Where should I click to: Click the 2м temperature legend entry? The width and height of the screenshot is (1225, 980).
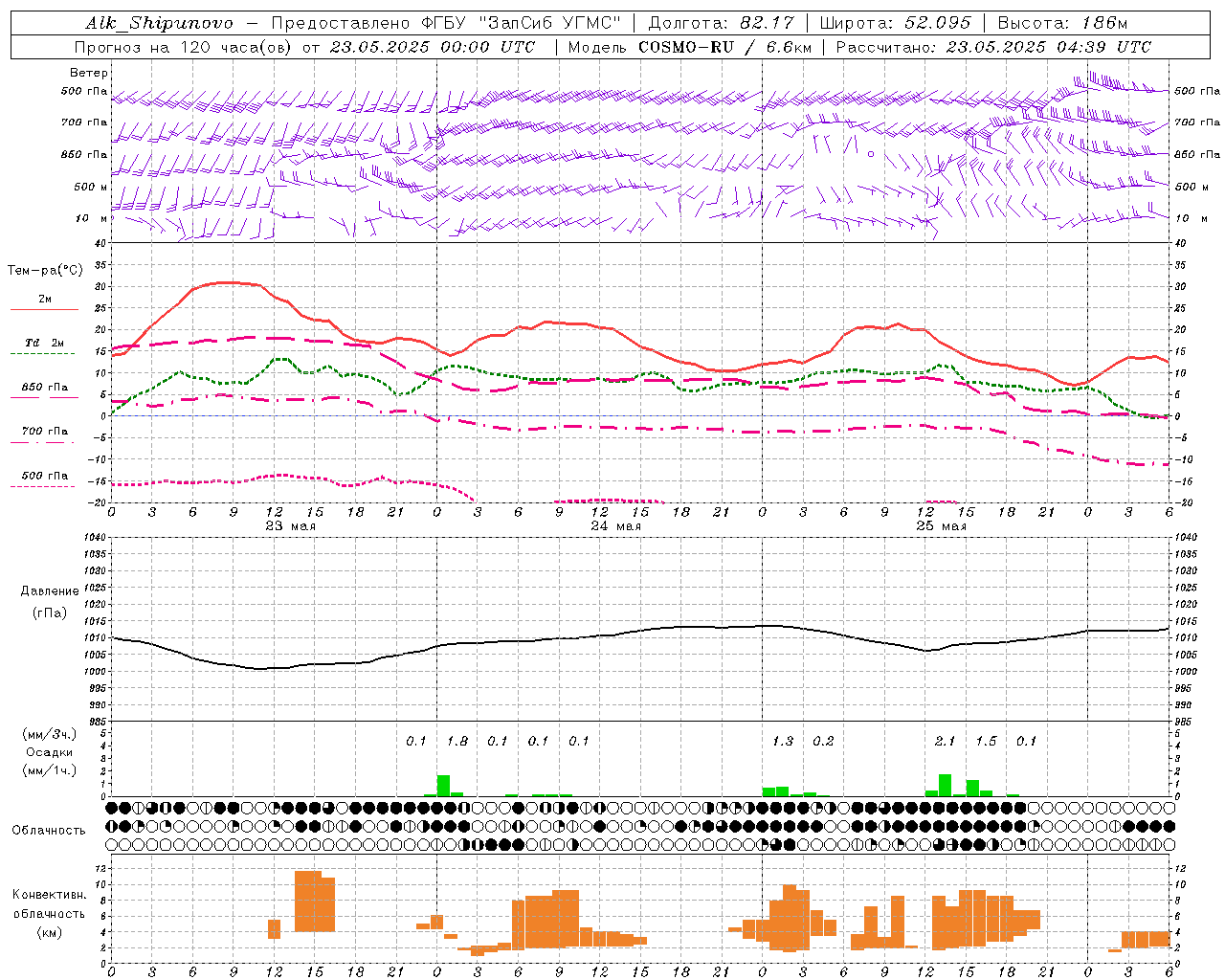45,300
